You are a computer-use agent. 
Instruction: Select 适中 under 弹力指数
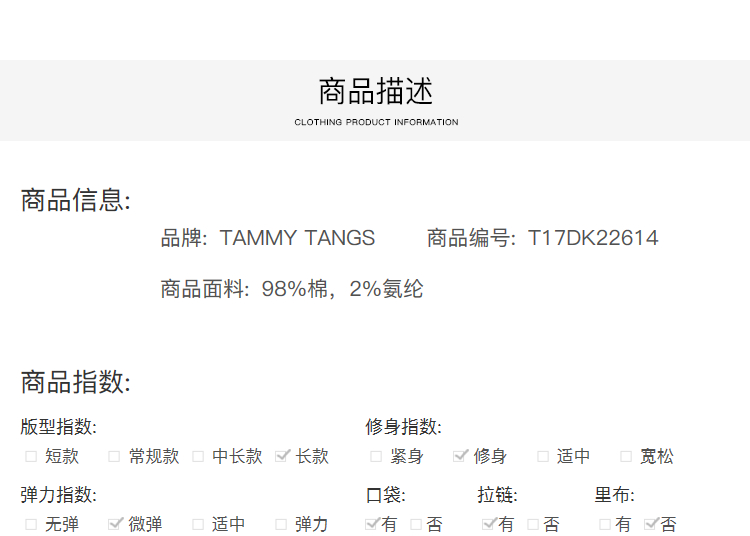click(198, 524)
